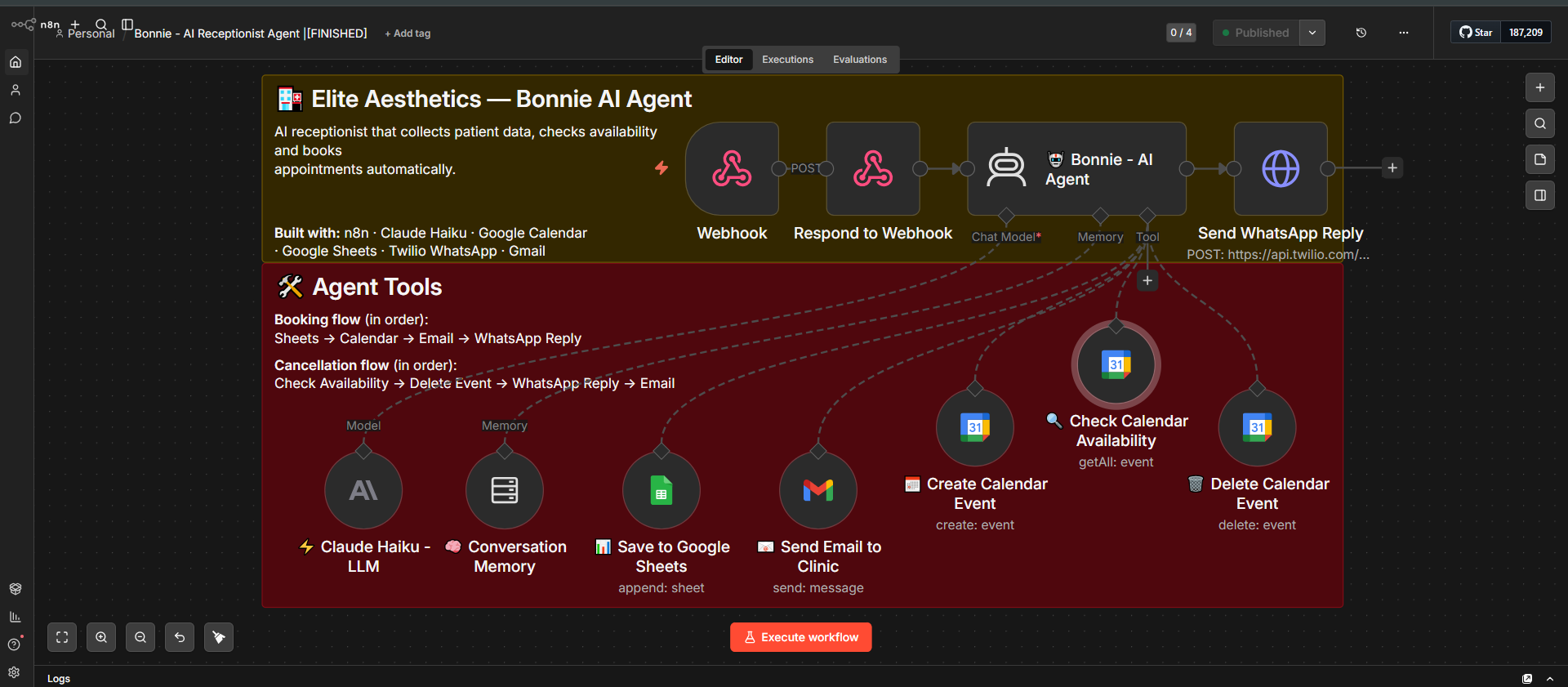Go to Home in the left sidebar
This screenshot has height=687, width=1568.
pos(16,62)
